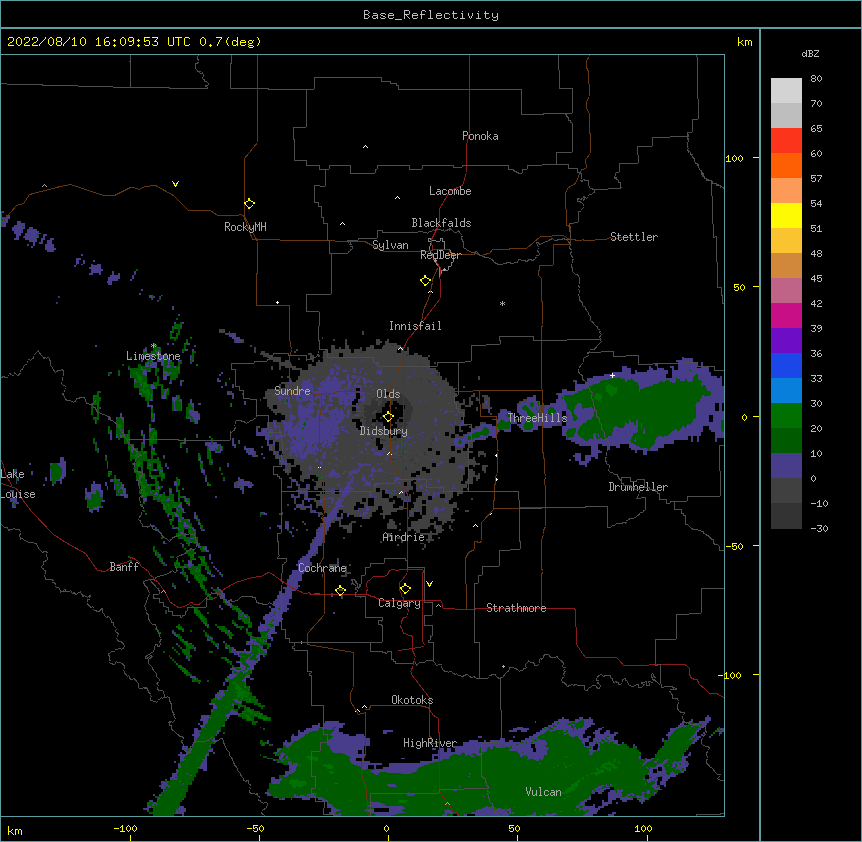This screenshot has height=842, width=862.
Task: Click the 50 tick on the bottom axis
Action: tap(514, 829)
